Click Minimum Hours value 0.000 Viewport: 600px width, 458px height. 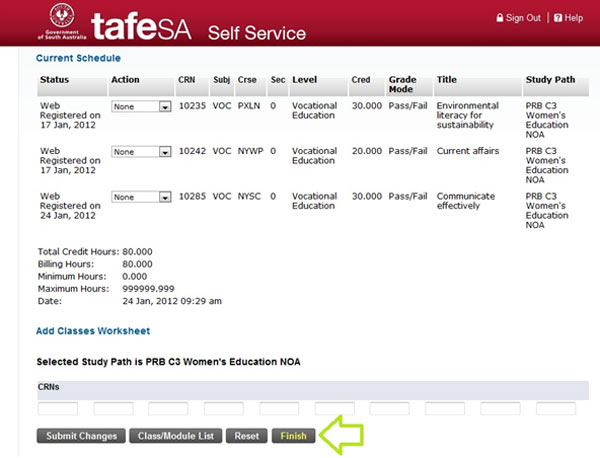click(134, 276)
